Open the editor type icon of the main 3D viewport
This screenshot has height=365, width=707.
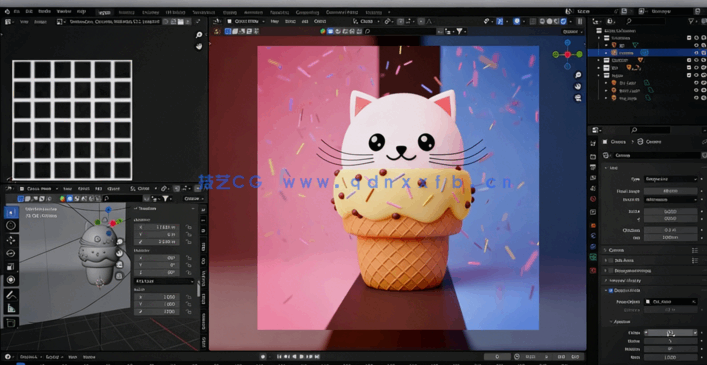pos(216,21)
